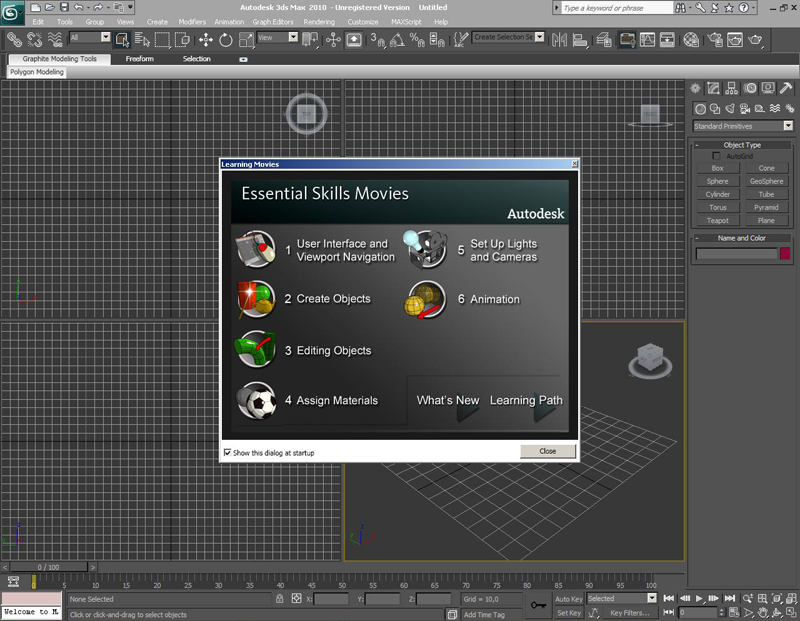Viewport: 800px width, 621px height.
Task: Toggle the Auto Key mode
Action: coord(568,599)
